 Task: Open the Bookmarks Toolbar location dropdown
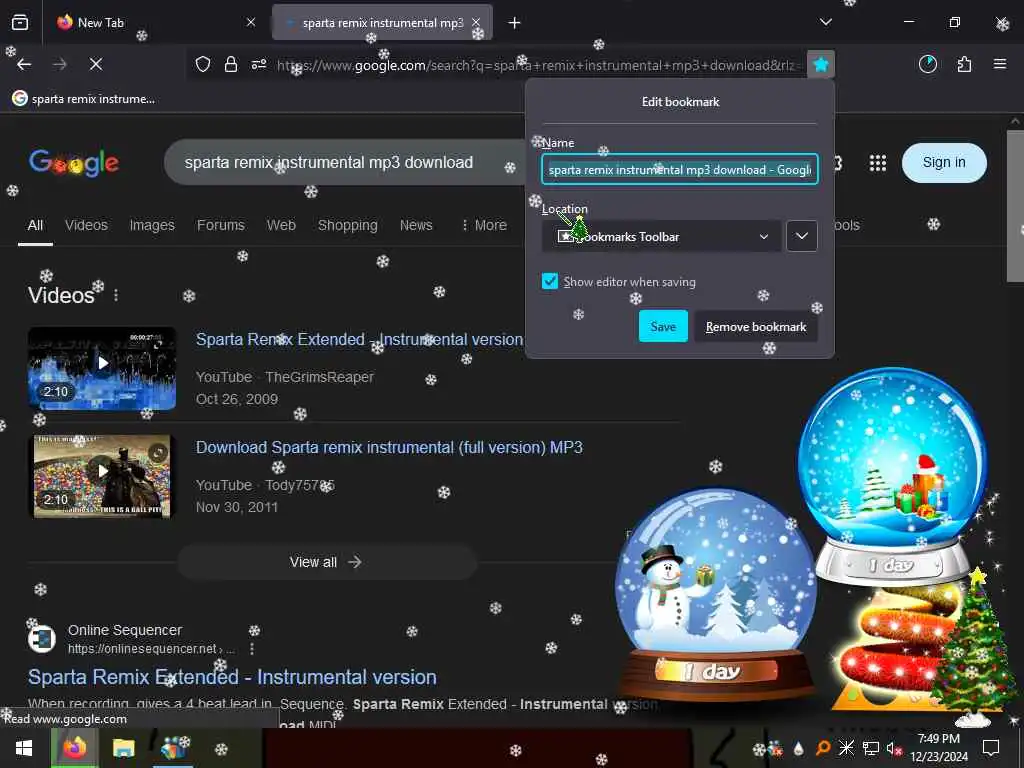coord(662,236)
